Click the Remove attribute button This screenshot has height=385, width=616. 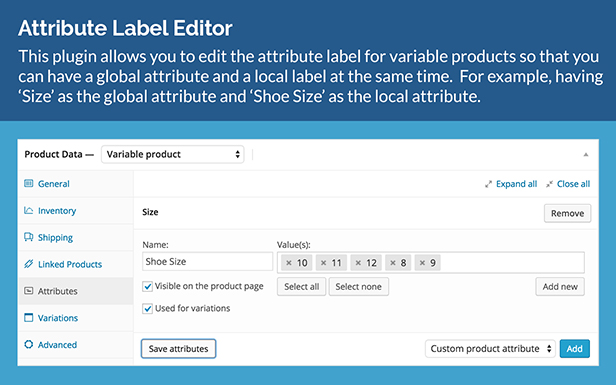[x=567, y=213]
